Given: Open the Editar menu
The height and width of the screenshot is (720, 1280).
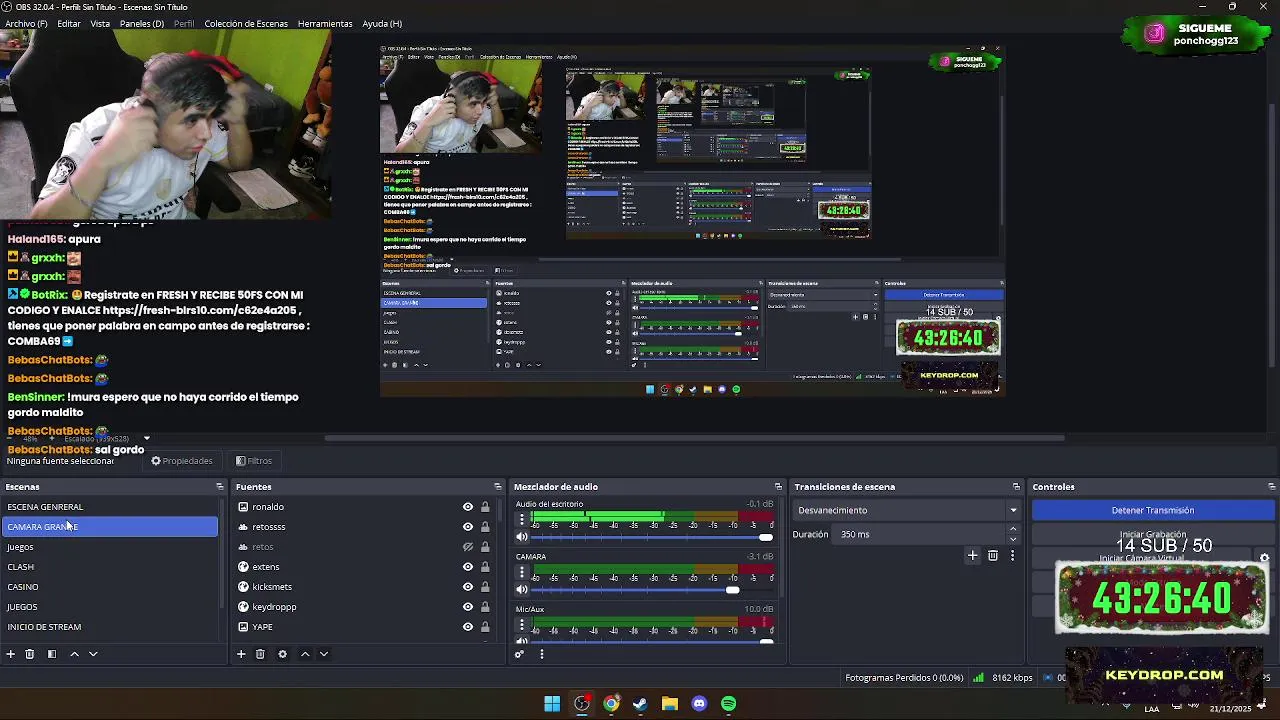Looking at the screenshot, I should tap(69, 23).
